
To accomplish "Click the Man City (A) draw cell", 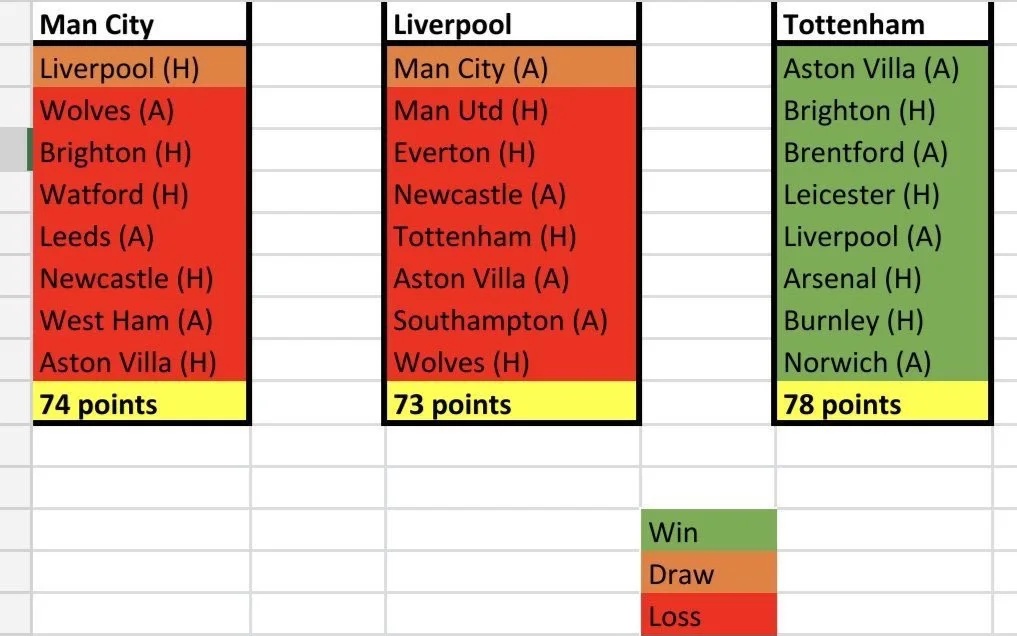I will coord(512,67).
